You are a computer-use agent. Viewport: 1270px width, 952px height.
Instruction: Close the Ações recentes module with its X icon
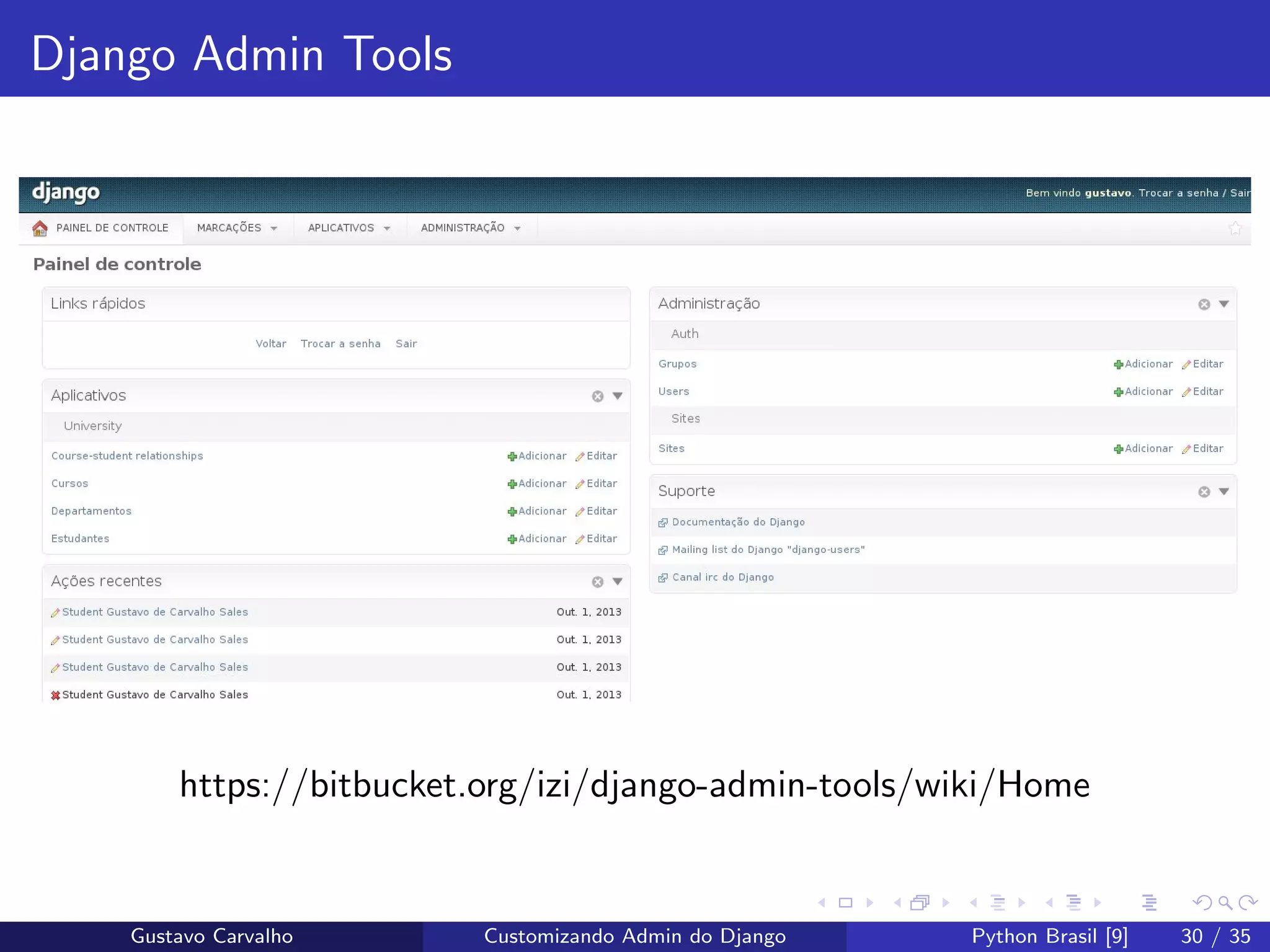(598, 581)
